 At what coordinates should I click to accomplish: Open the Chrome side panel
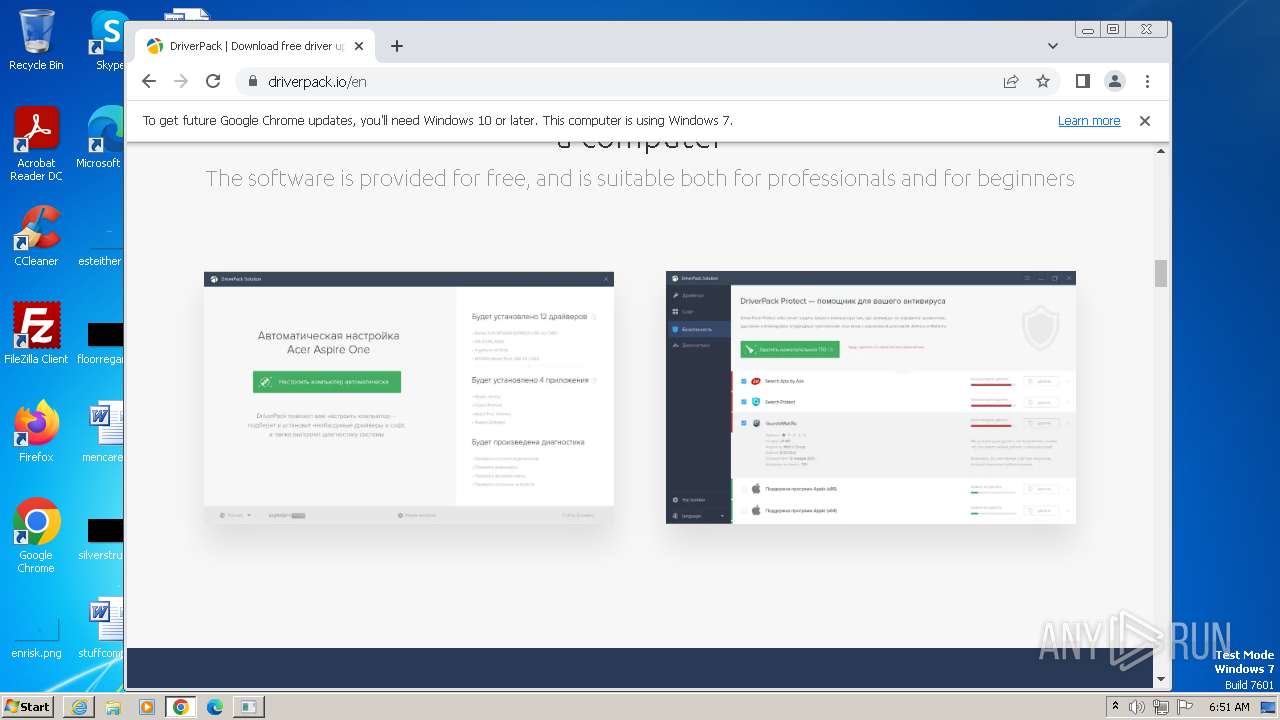tap(1082, 82)
